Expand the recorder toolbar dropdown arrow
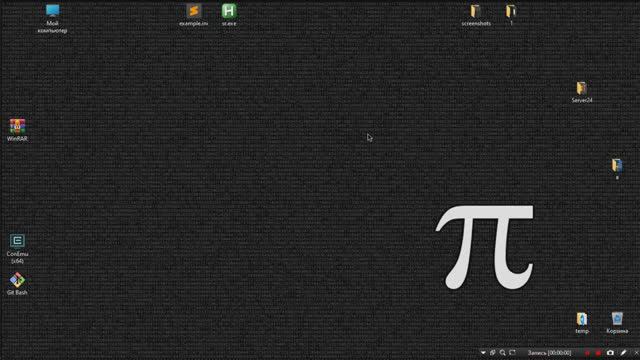 coord(483,353)
